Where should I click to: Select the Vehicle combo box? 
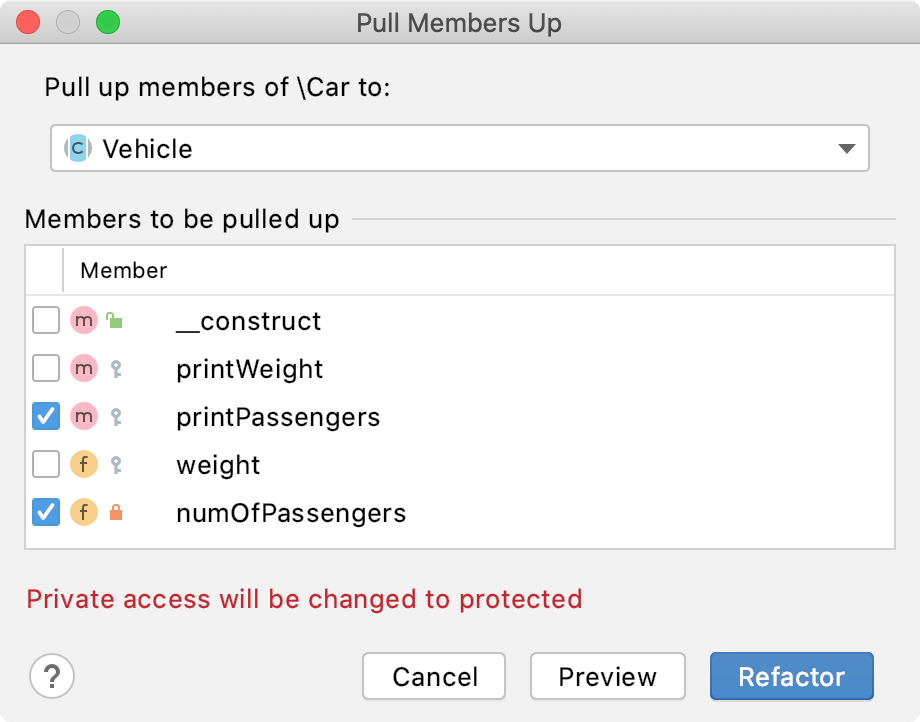[x=459, y=148]
